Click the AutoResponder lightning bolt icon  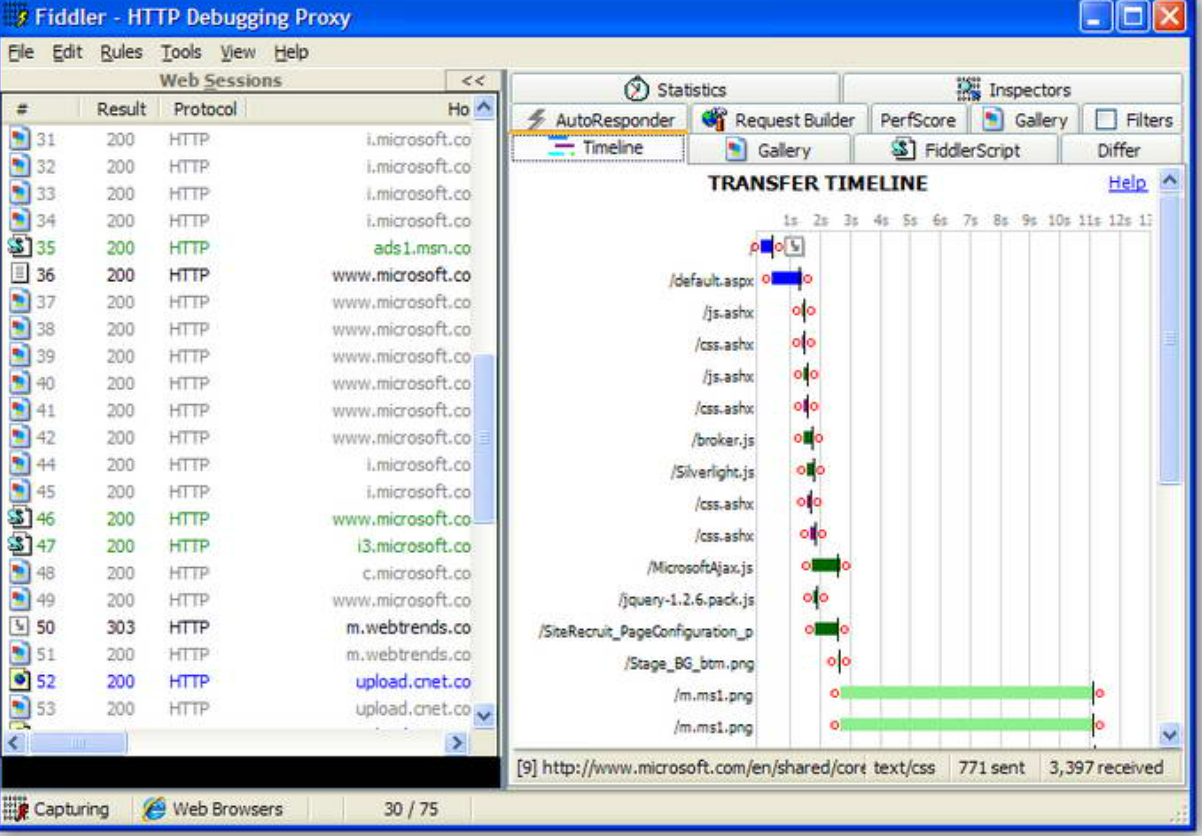click(x=535, y=120)
